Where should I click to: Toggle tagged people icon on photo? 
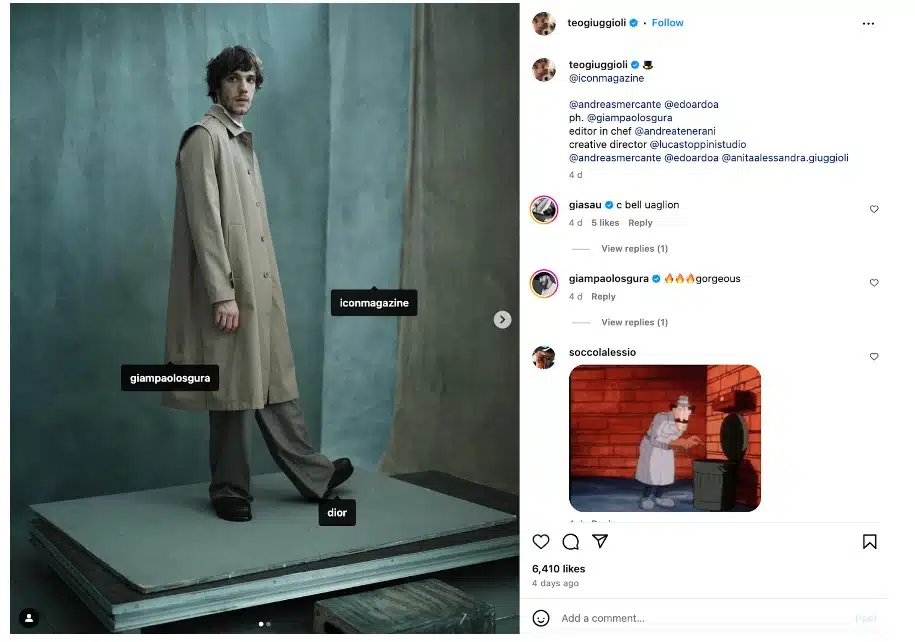click(x=29, y=617)
